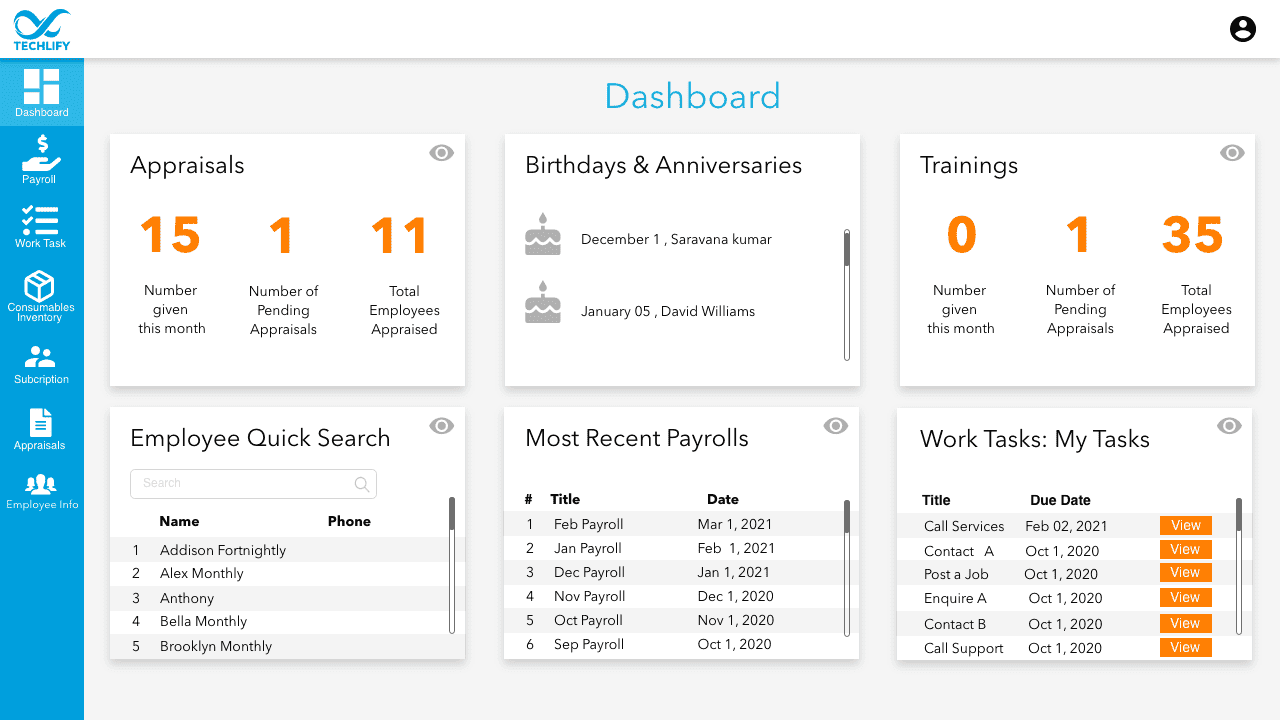Select the Sep Payroll row
Screen dimensions: 1280x720
(x=681, y=644)
